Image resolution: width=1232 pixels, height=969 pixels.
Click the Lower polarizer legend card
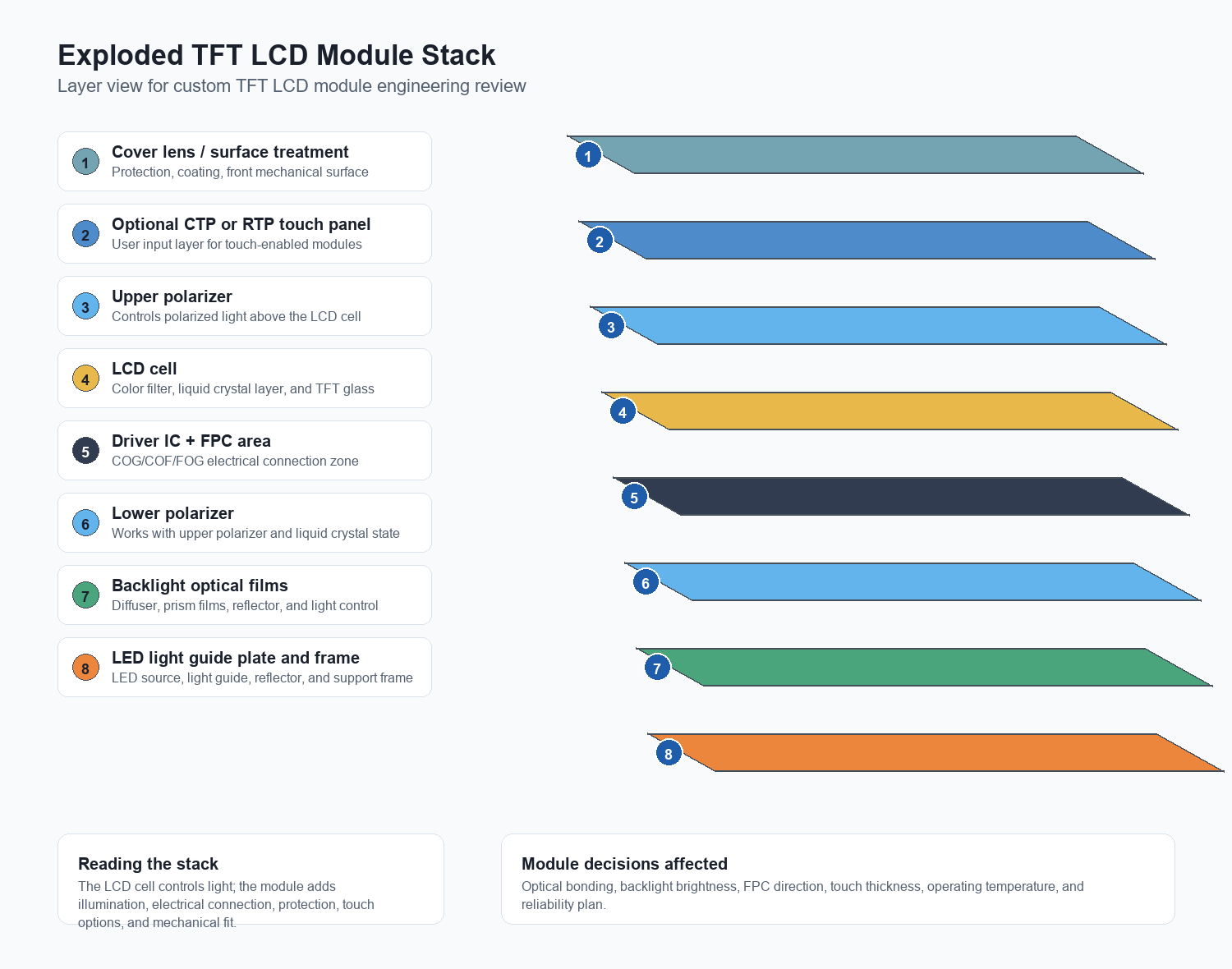coord(245,523)
